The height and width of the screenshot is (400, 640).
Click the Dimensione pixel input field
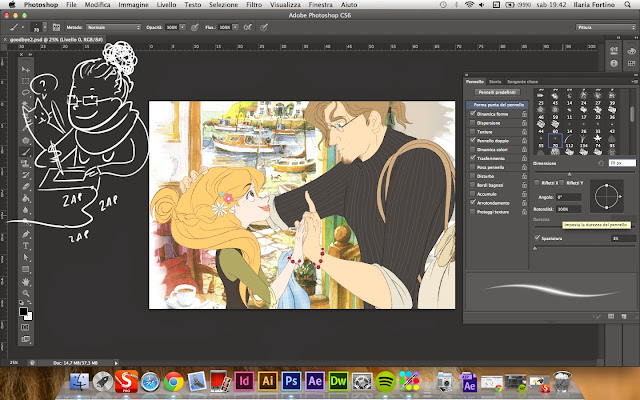tap(622, 163)
